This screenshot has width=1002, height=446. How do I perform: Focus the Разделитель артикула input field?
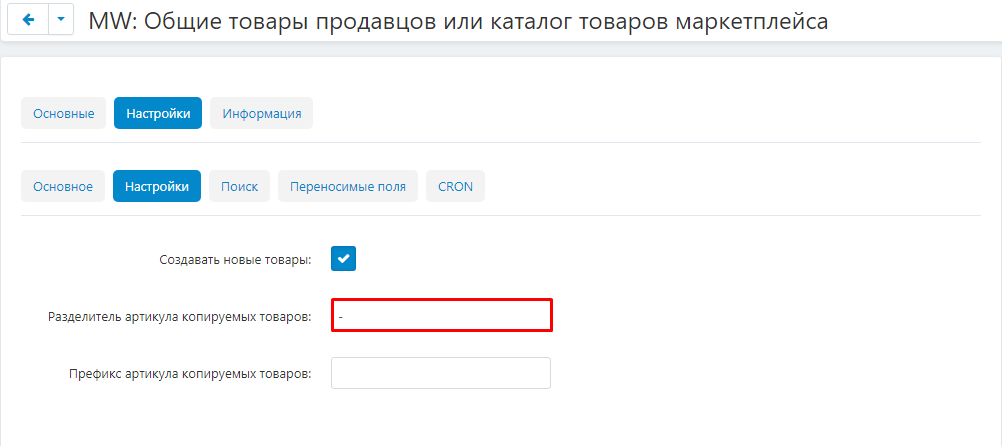click(x=441, y=315)
